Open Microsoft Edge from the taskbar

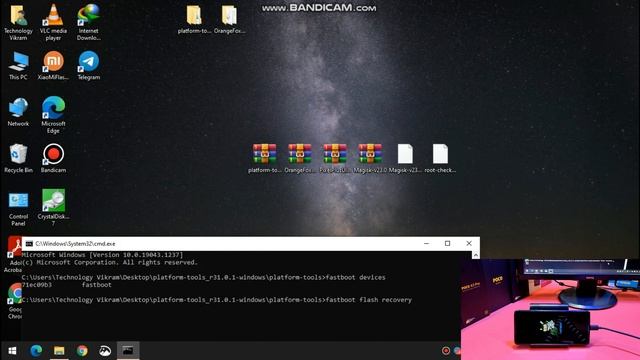(x=36, y=351)
